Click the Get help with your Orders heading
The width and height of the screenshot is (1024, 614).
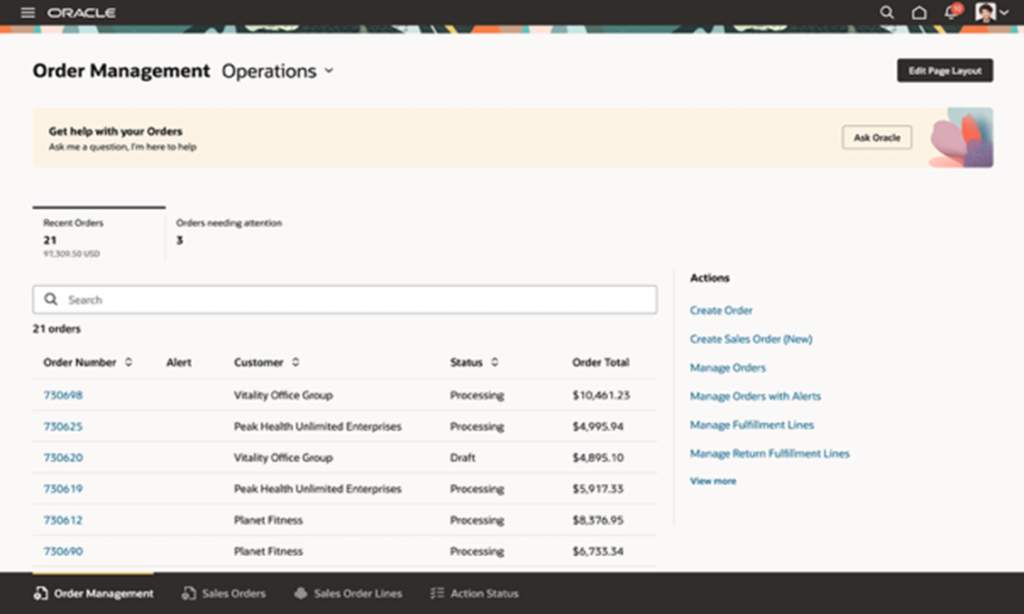point(116,131)
